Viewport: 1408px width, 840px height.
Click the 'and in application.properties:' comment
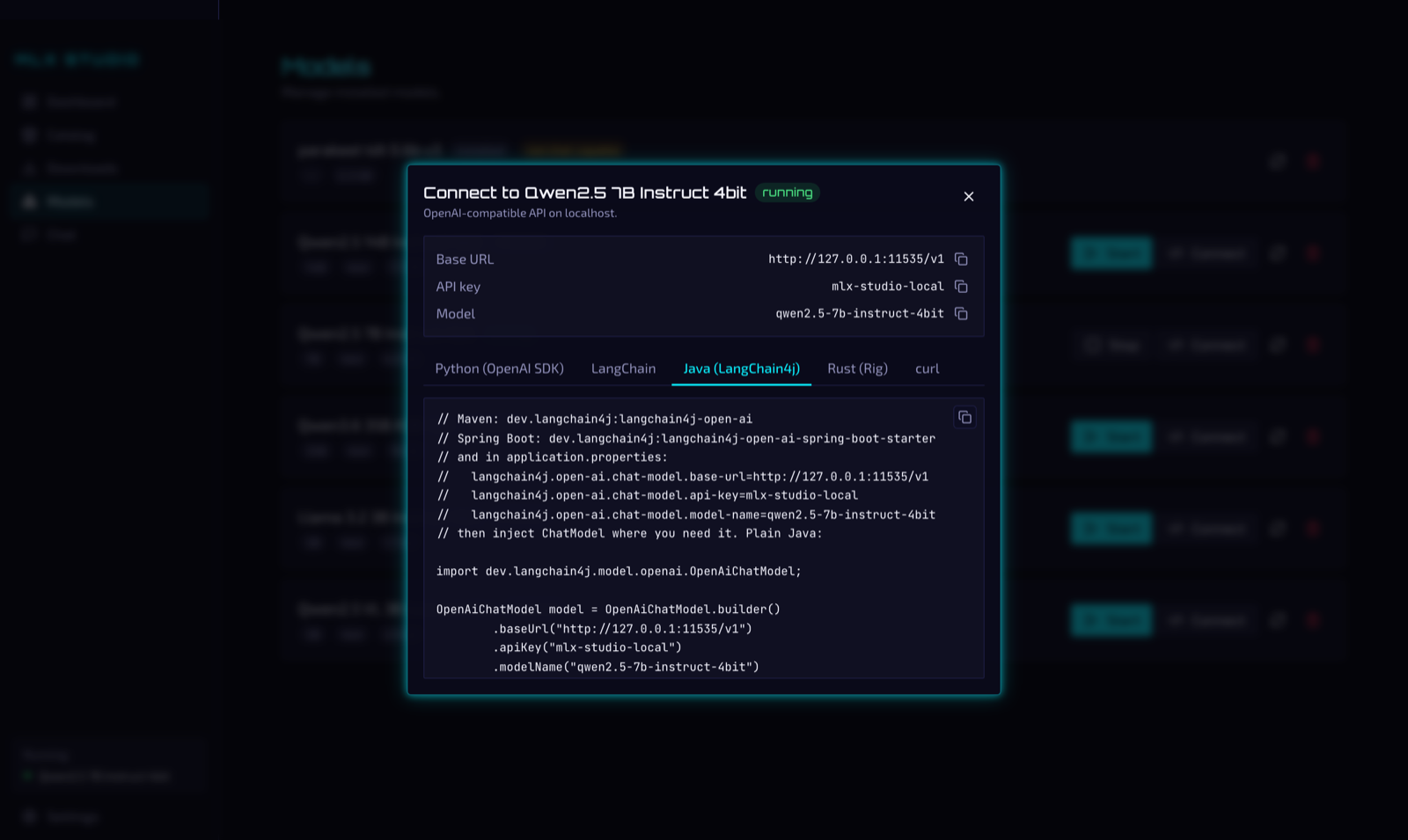coord(552,457)
